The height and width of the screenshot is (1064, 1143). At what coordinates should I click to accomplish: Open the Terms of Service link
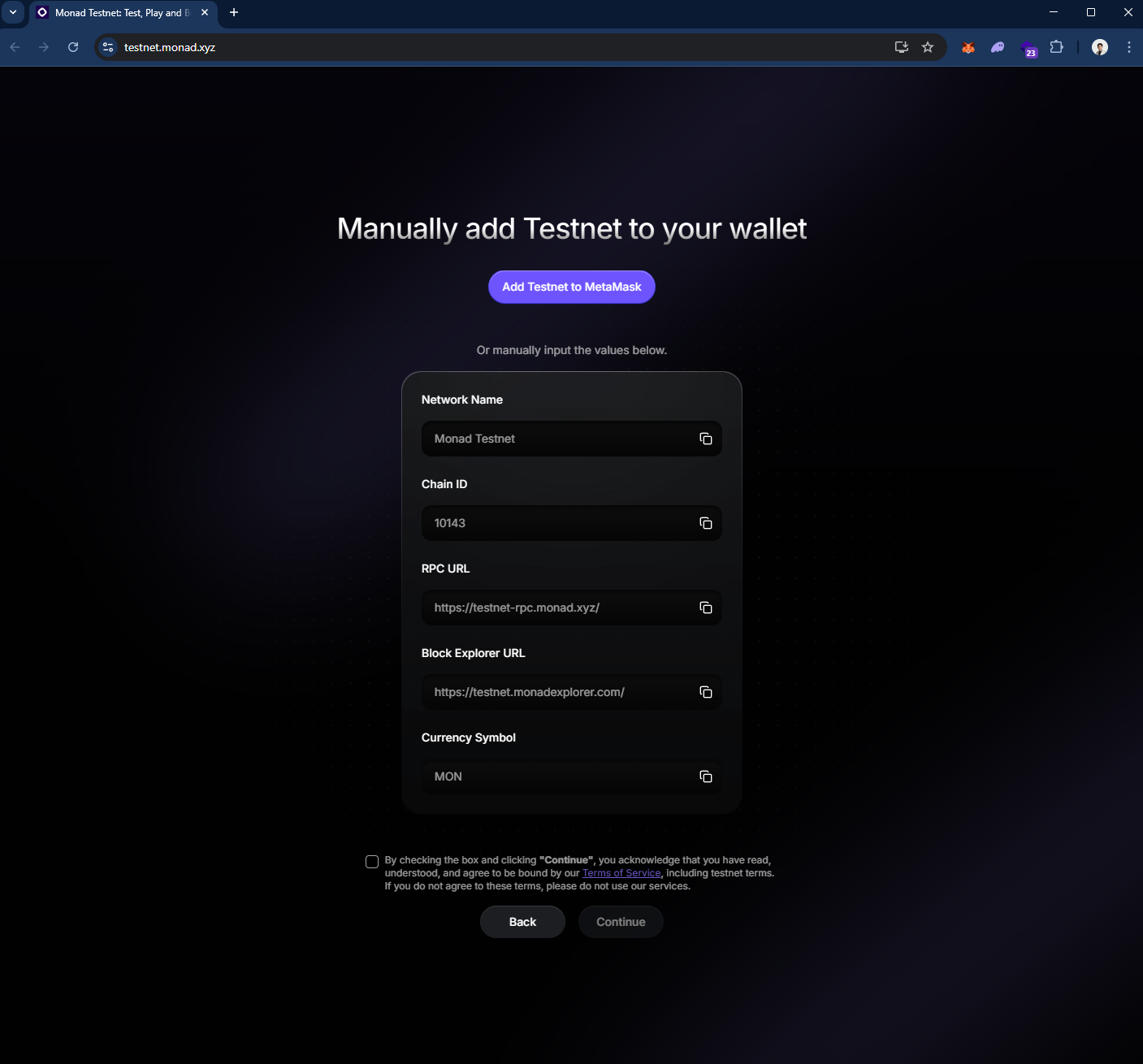621,873
